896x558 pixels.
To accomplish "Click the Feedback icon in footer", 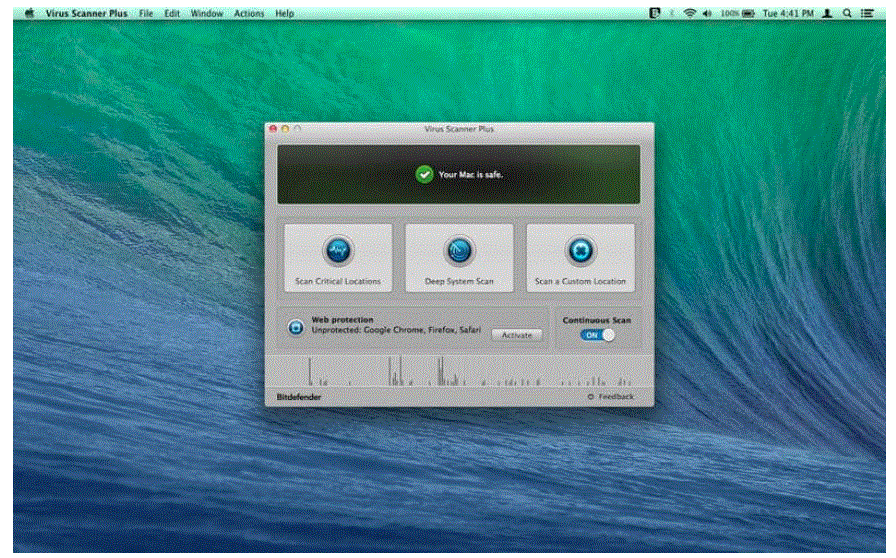I will 591,396.
